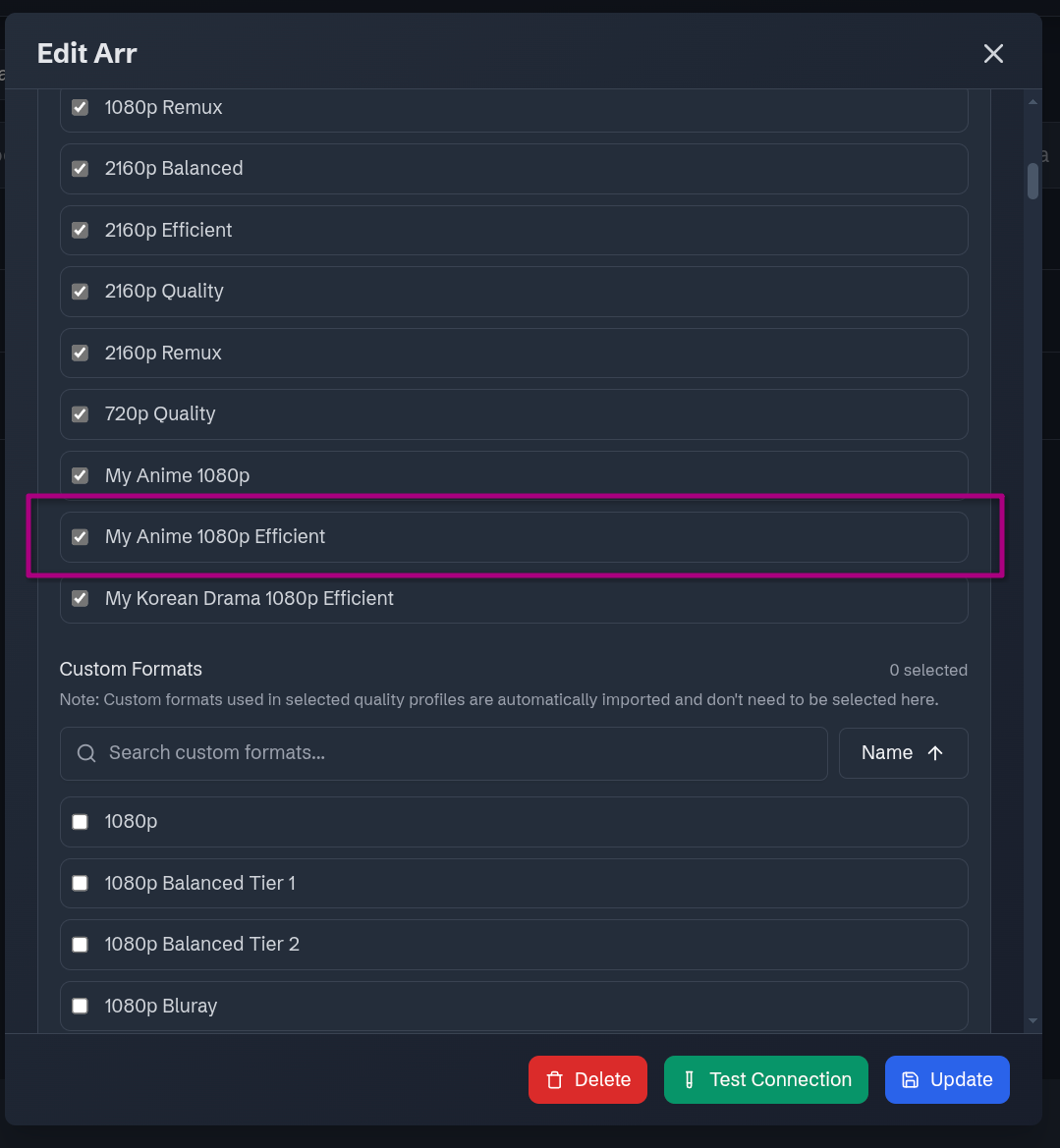1060x1148 pixels.
Task: Click the blue Update button
Action: [947, 1080]
